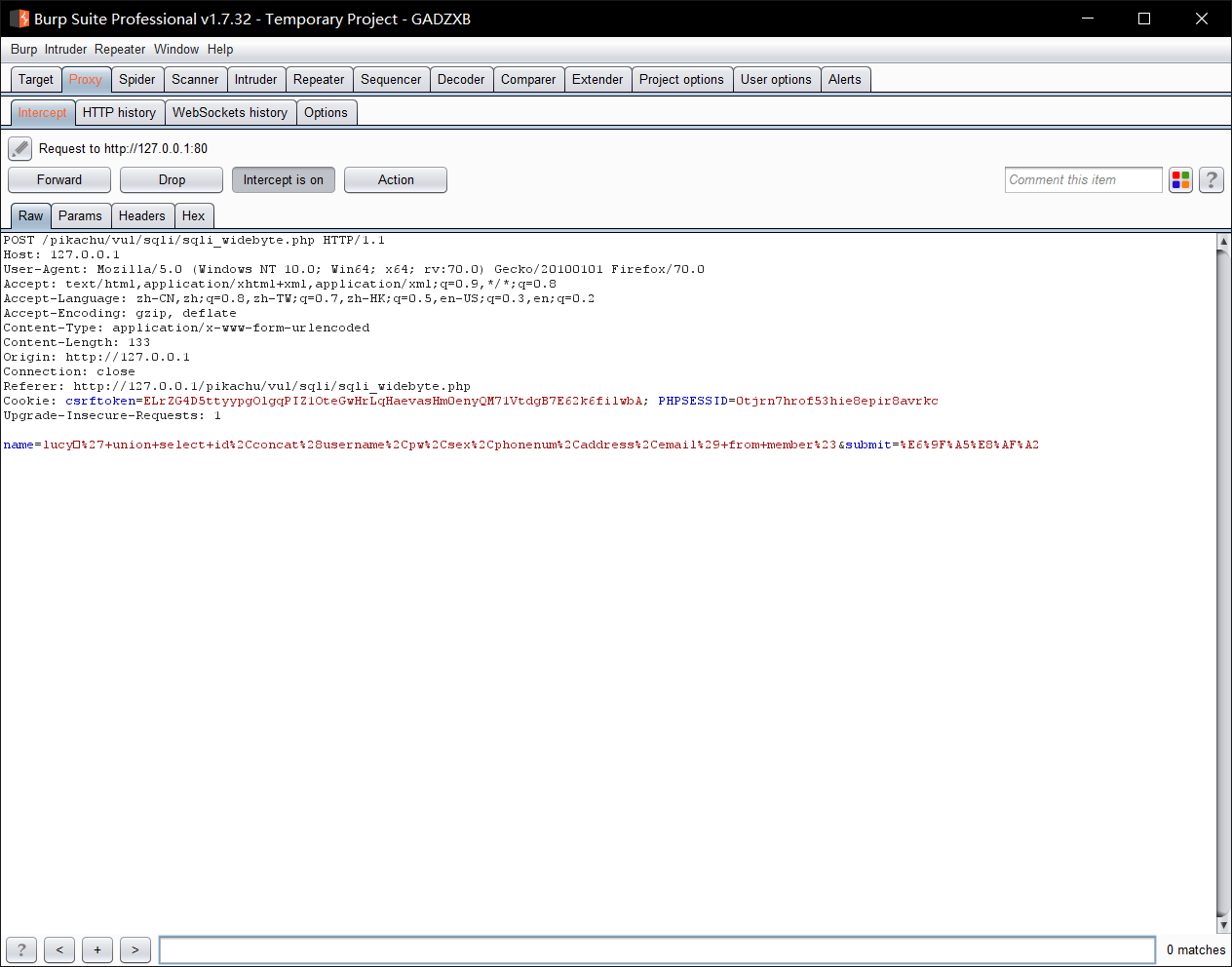This screenshot has height=967, width=1232.
Task: Go to next search match arrow
Action: click(x=135, y=949)
